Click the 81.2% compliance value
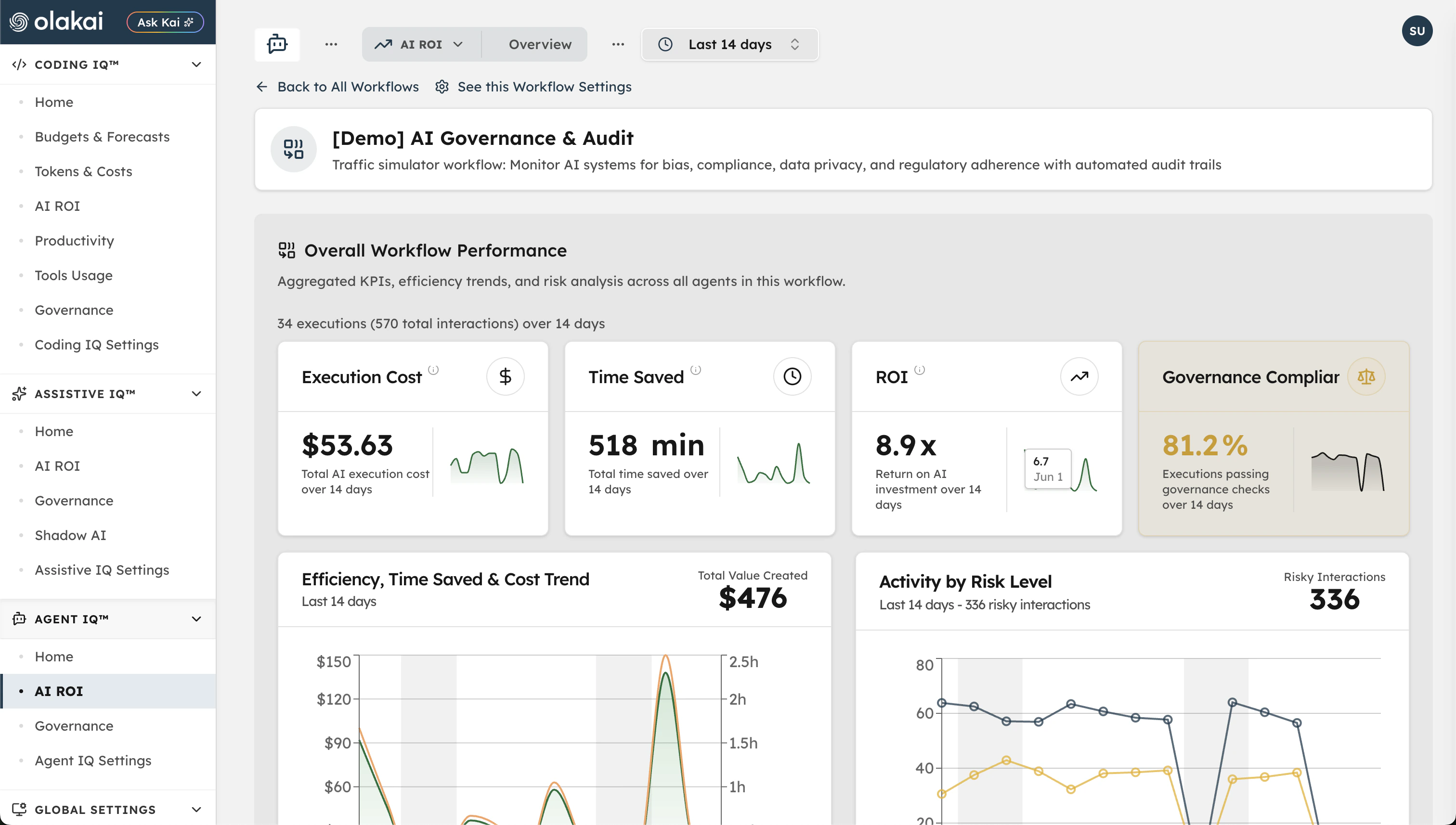1456x825 pixels. pos(1205,445)
